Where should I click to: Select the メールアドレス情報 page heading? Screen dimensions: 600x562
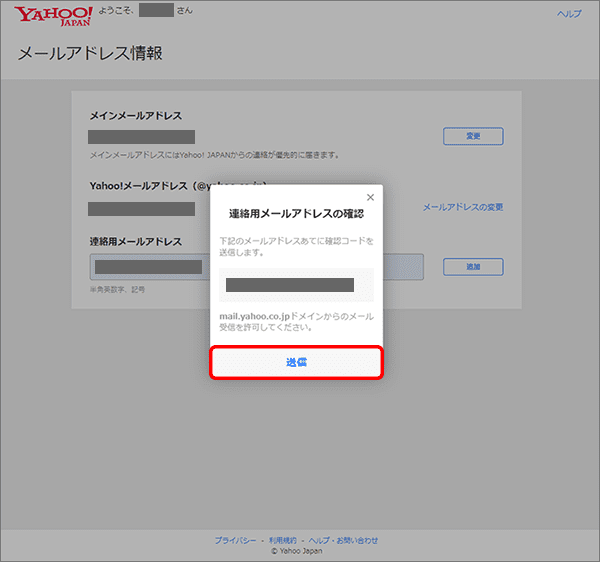pyautogui.click(x=90, y=53)
